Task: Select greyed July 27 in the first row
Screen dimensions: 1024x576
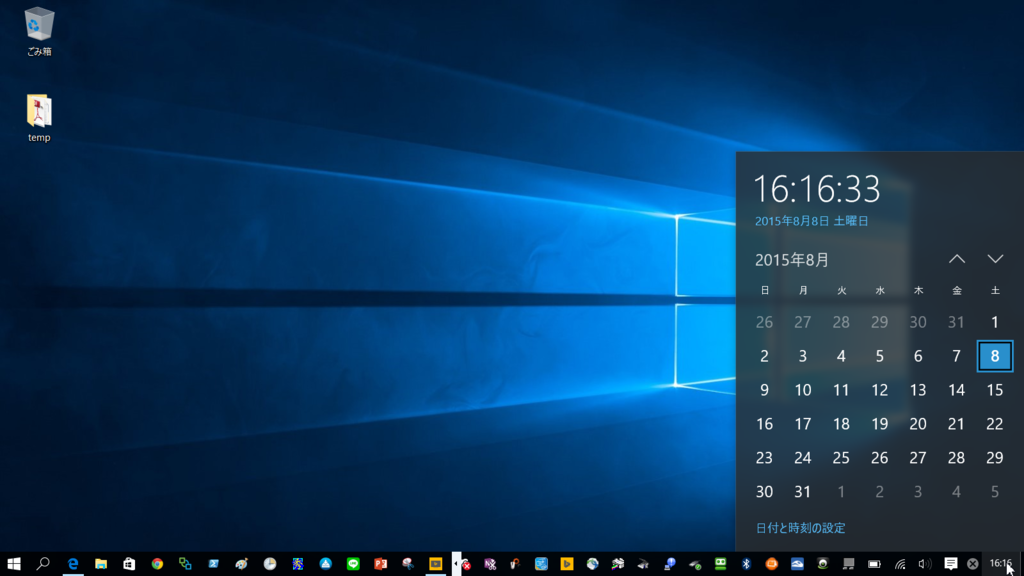Action: (803, 322)
